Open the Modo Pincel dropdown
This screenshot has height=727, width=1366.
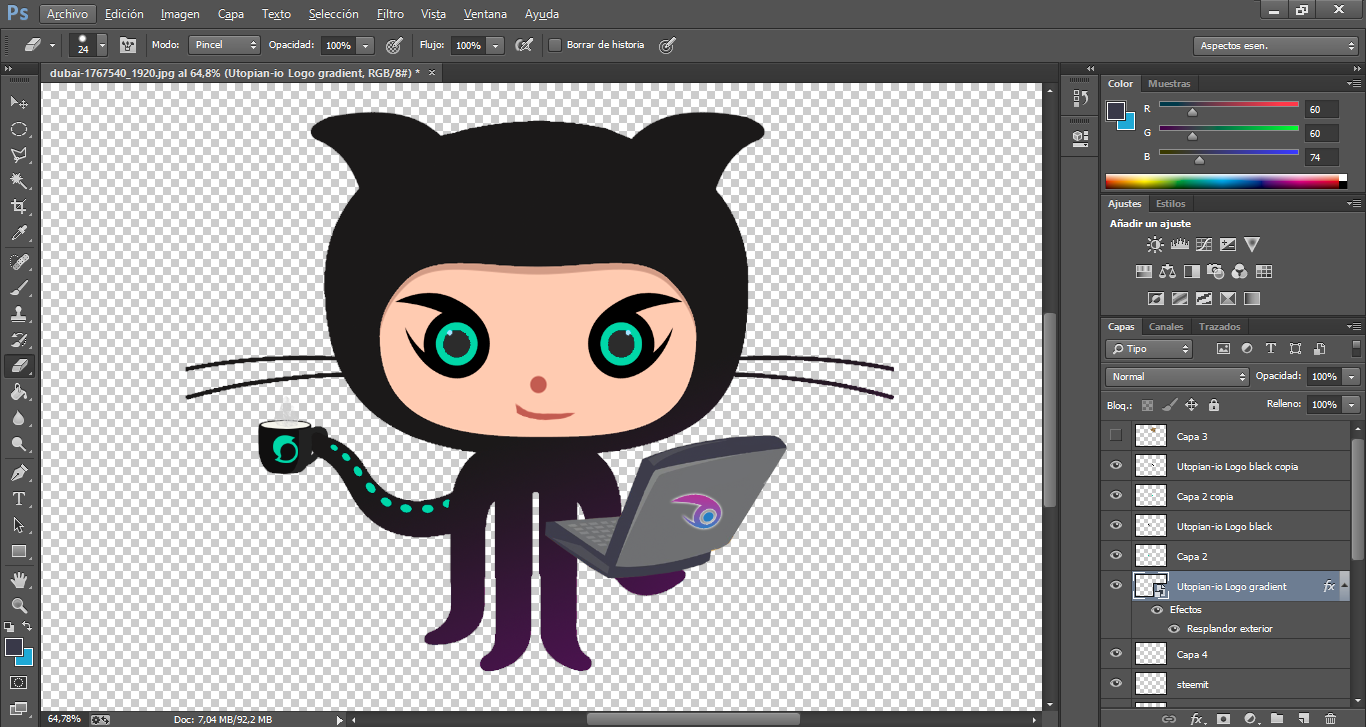click(225, 45)
